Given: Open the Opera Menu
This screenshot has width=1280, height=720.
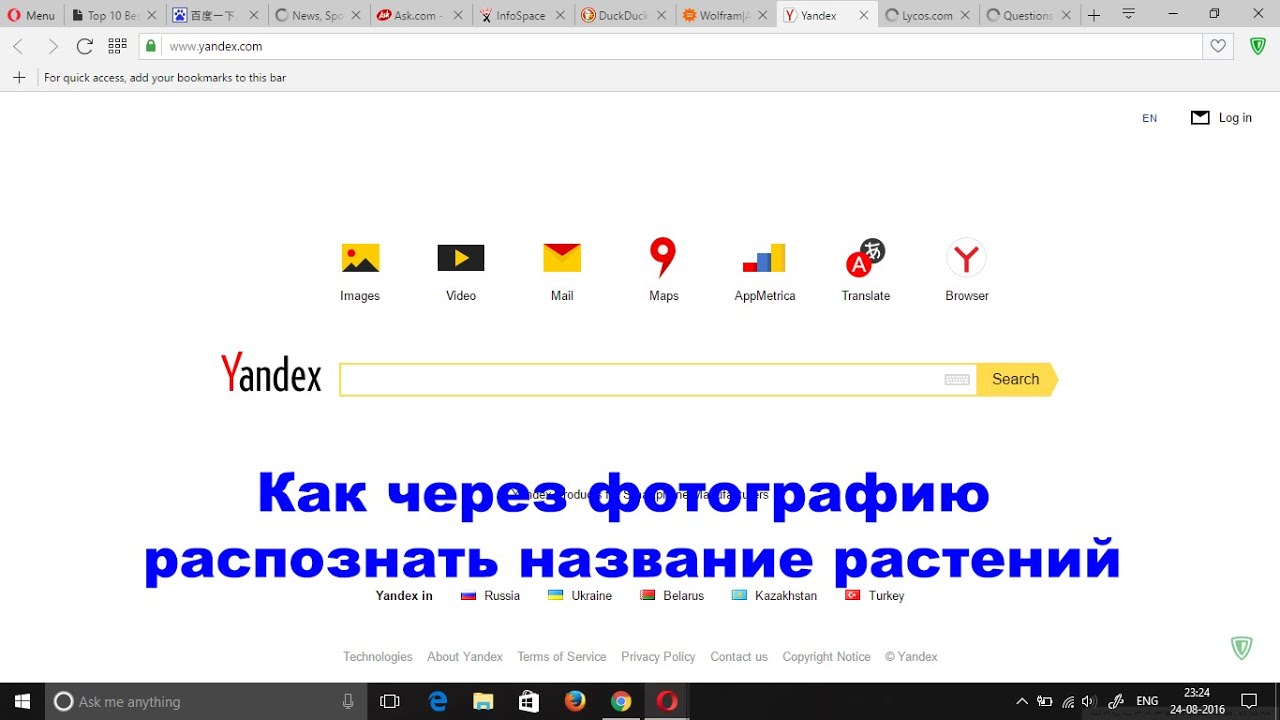Looking at the screenshot, I should [x=31, y=15].
